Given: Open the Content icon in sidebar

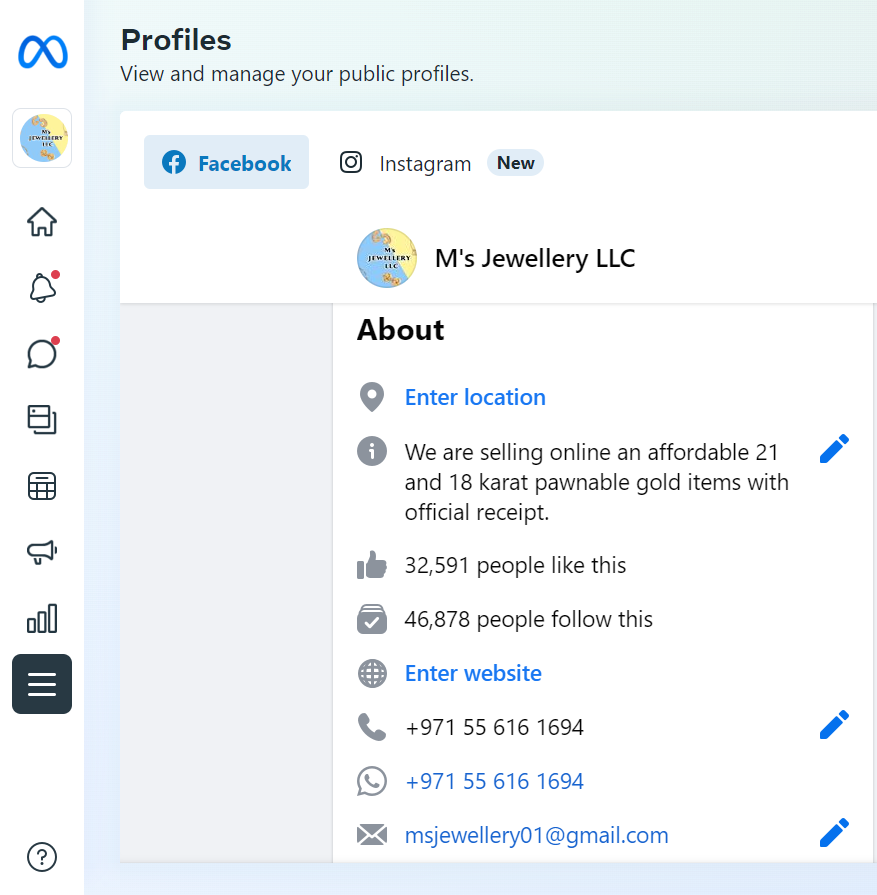Looking at the screenshot, I should tap(42, 420).
